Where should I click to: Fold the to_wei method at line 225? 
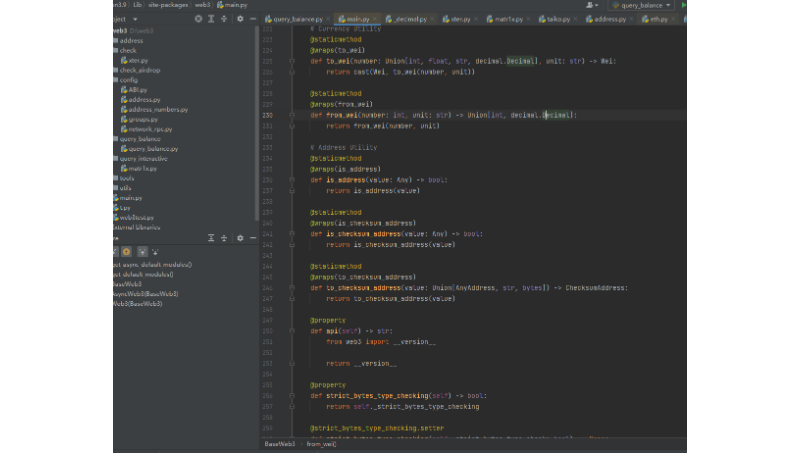(292, 61)
